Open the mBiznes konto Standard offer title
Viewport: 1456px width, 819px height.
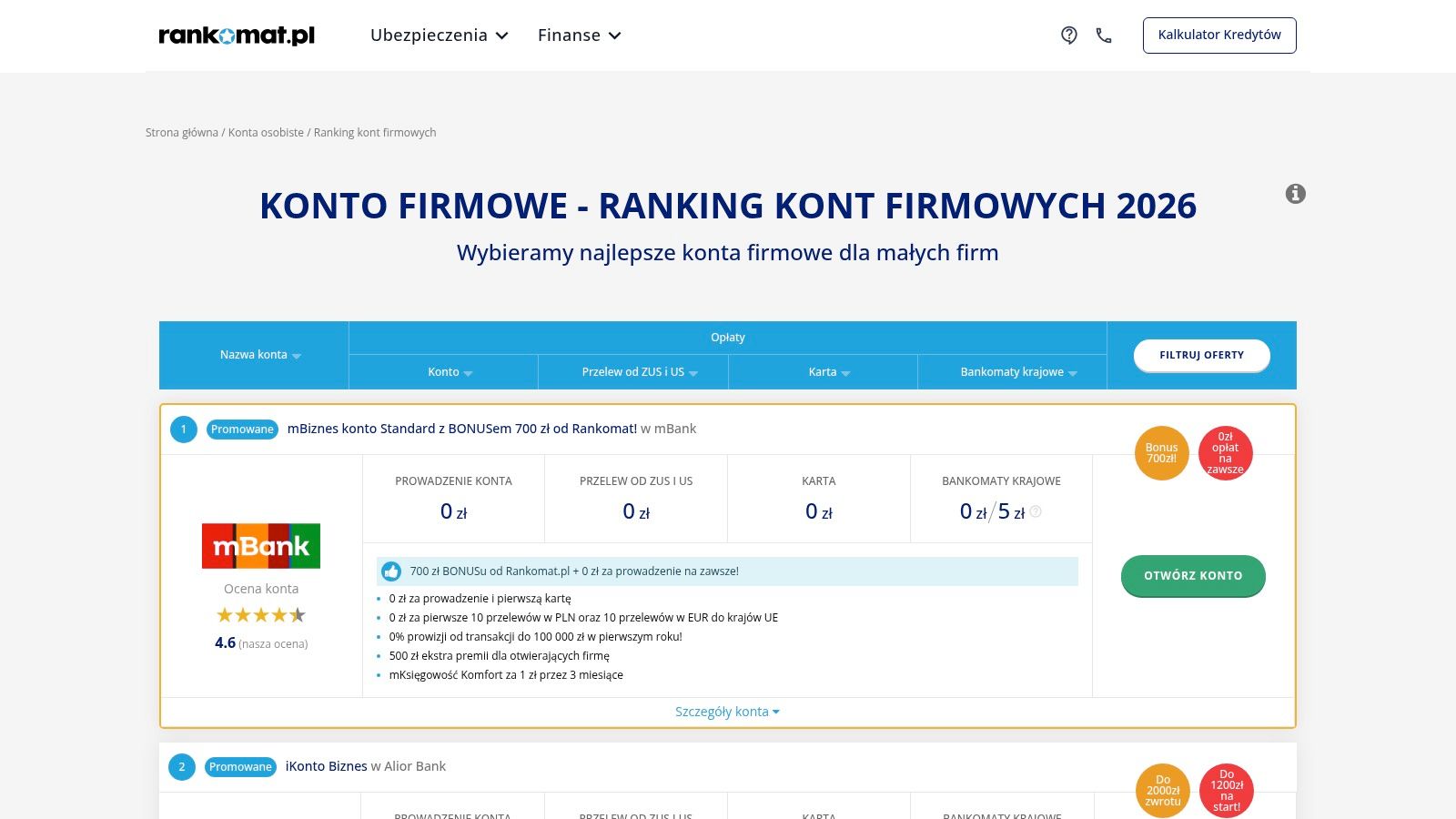[x=462, y=429]
